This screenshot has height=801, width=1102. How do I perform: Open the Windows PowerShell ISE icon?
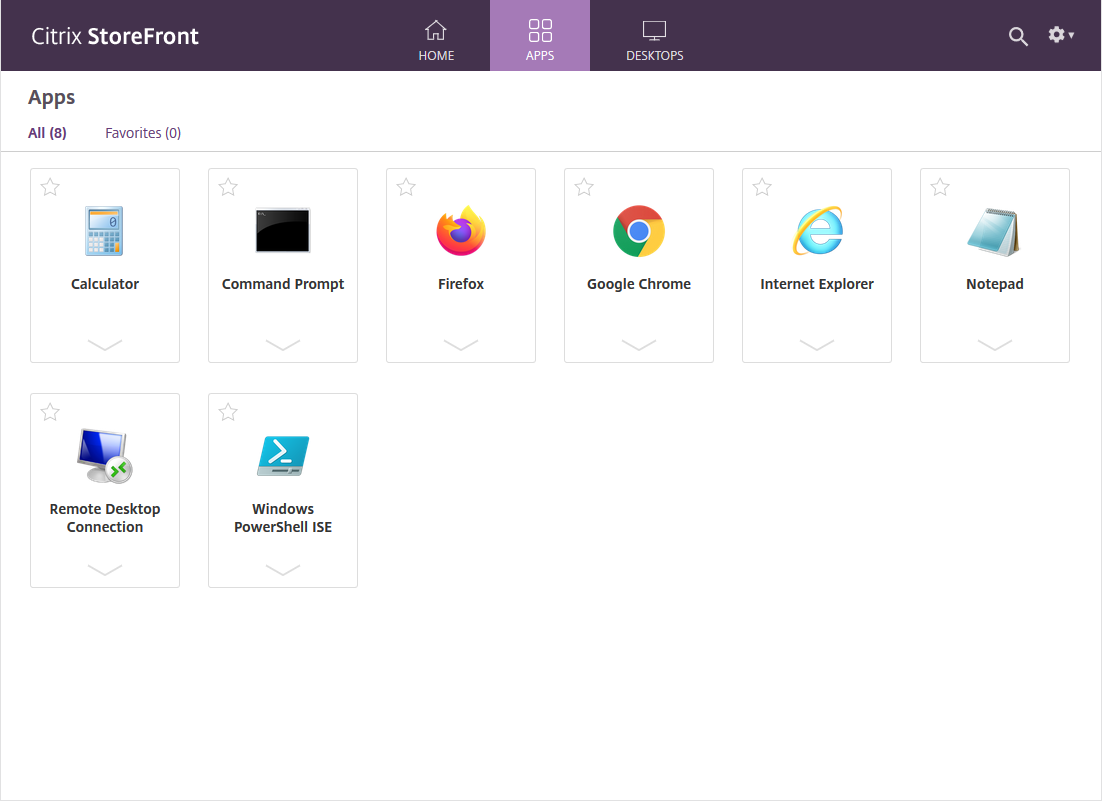click(283, 456)
